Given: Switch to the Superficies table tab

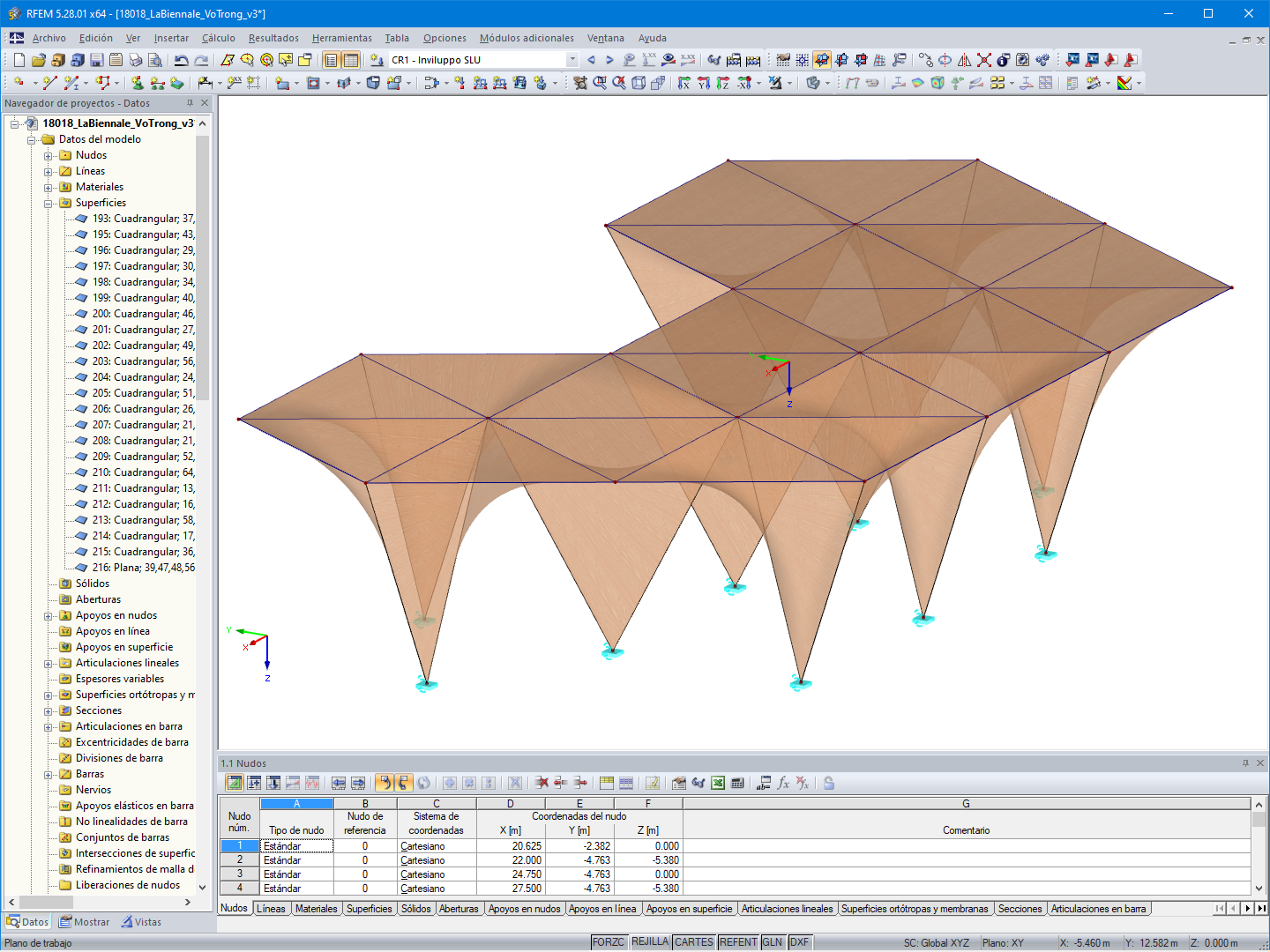Looking at the screenshot, I should [x=370, y=908].
